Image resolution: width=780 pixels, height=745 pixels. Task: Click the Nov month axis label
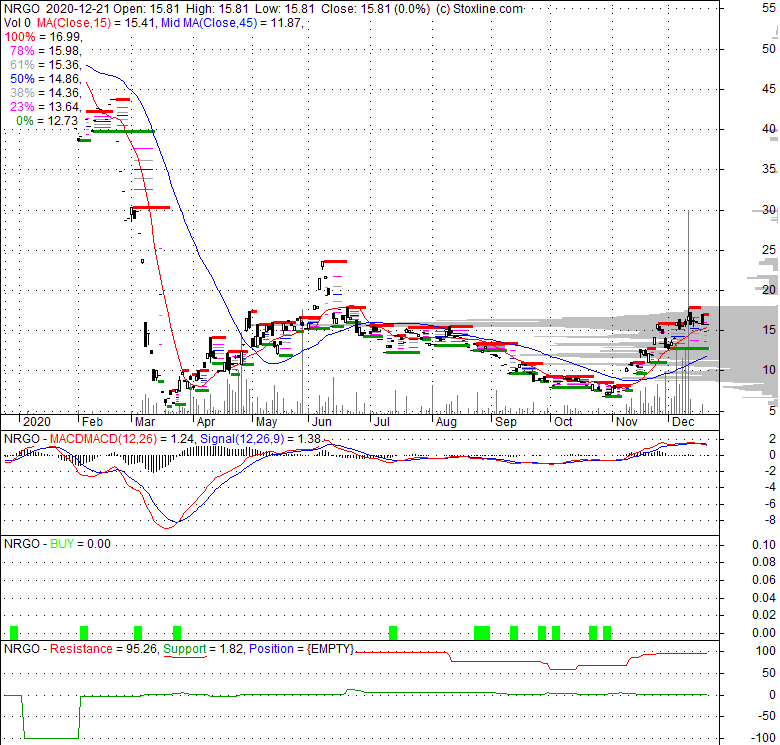click(x=626, y=422)
